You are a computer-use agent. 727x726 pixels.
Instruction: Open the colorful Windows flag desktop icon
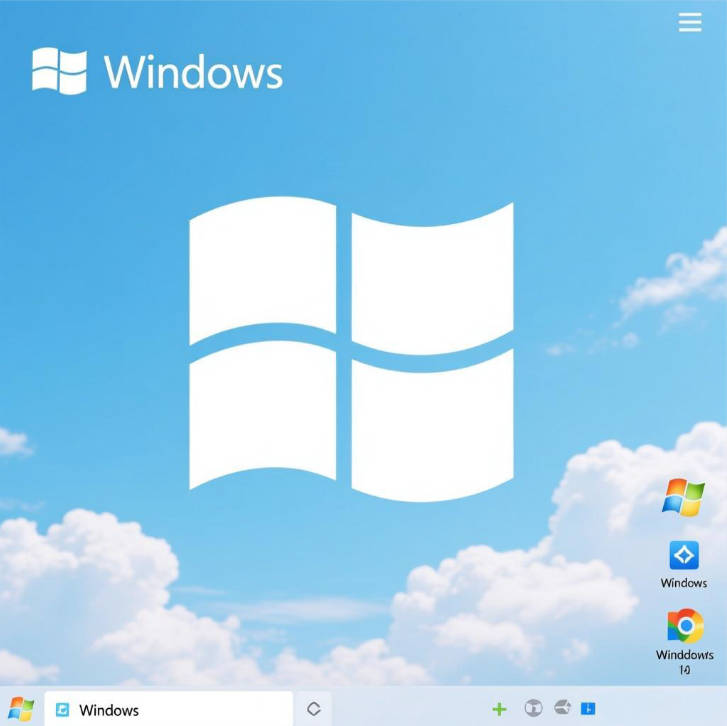point(683,497)
